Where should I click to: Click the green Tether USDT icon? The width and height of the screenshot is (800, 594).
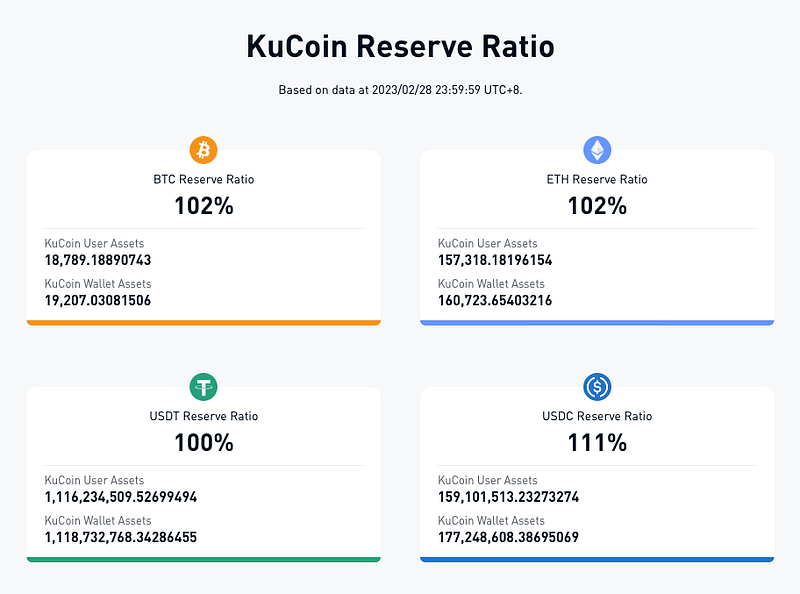204,387
